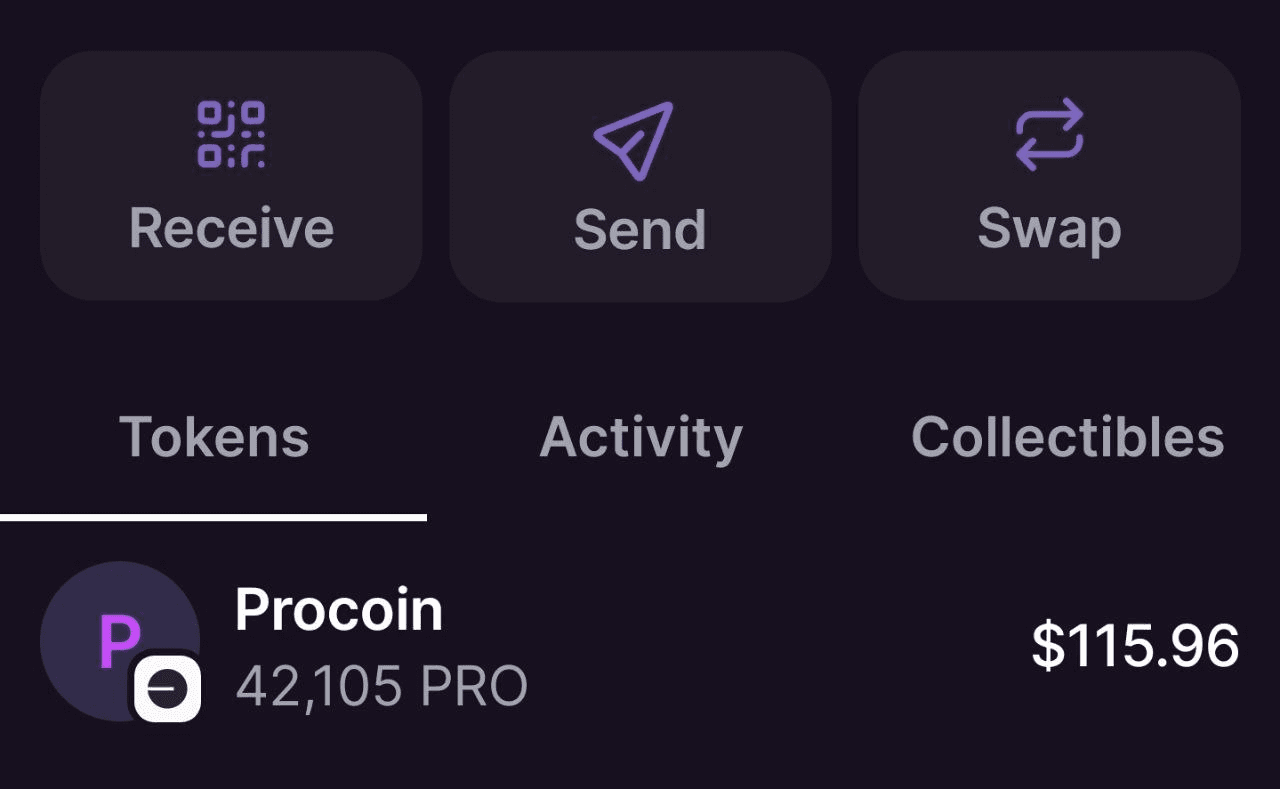
Task: Click the $115.96 fiat value
Action: (x=1136, y=645)
